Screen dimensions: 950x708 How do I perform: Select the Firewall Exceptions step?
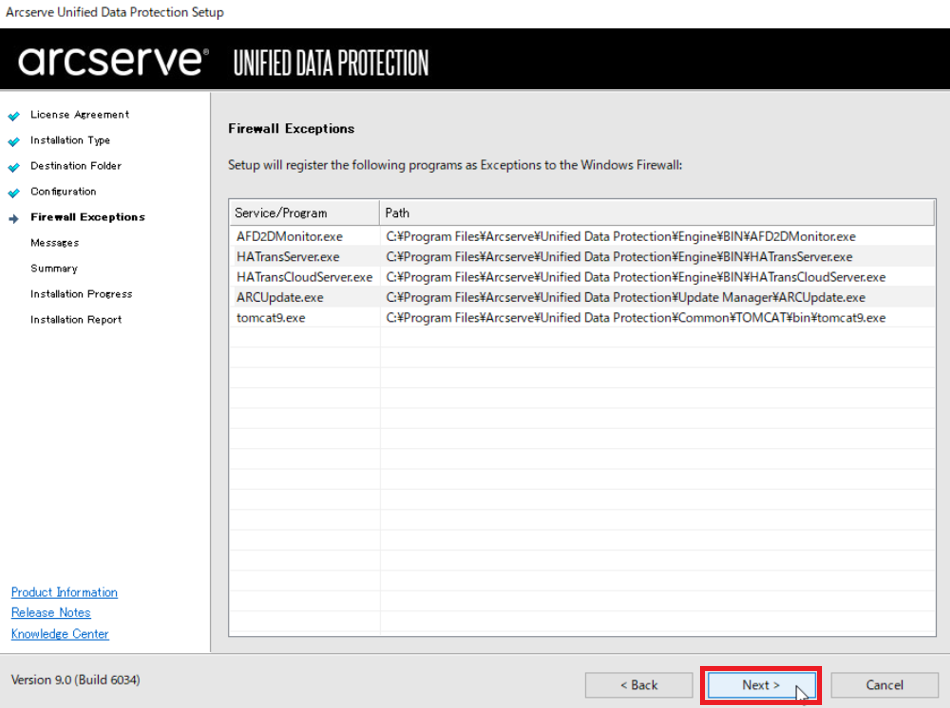pos(88,217)
